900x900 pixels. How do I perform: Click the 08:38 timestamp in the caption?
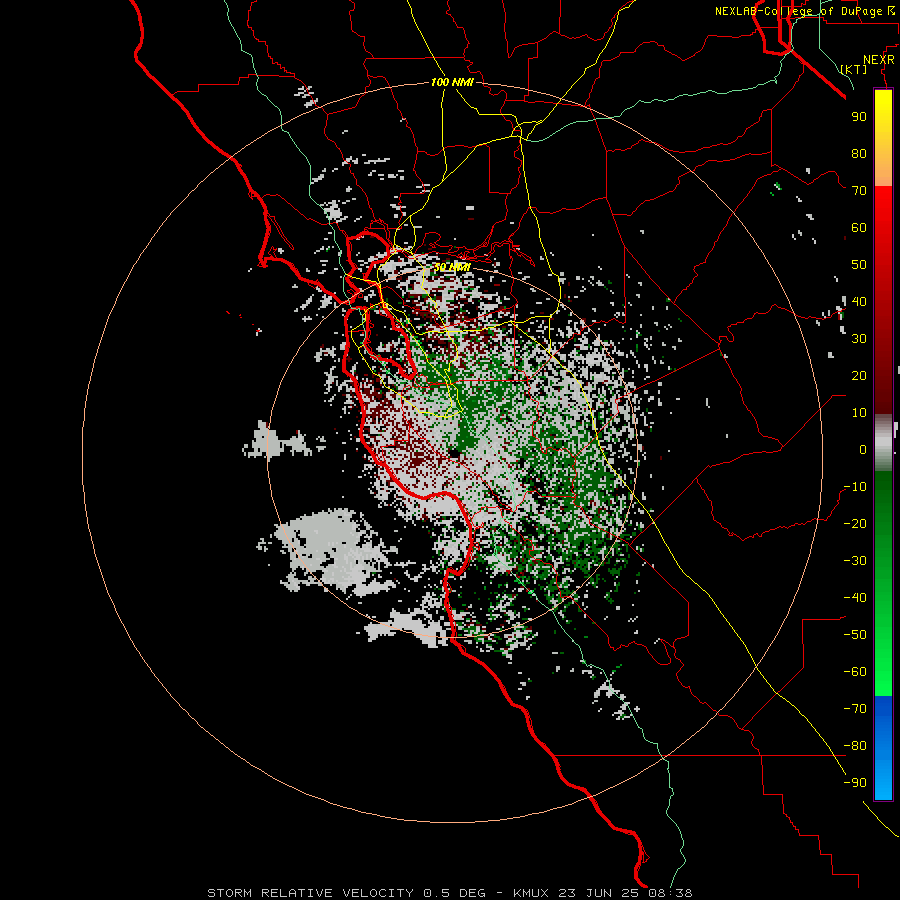point(670,893)
